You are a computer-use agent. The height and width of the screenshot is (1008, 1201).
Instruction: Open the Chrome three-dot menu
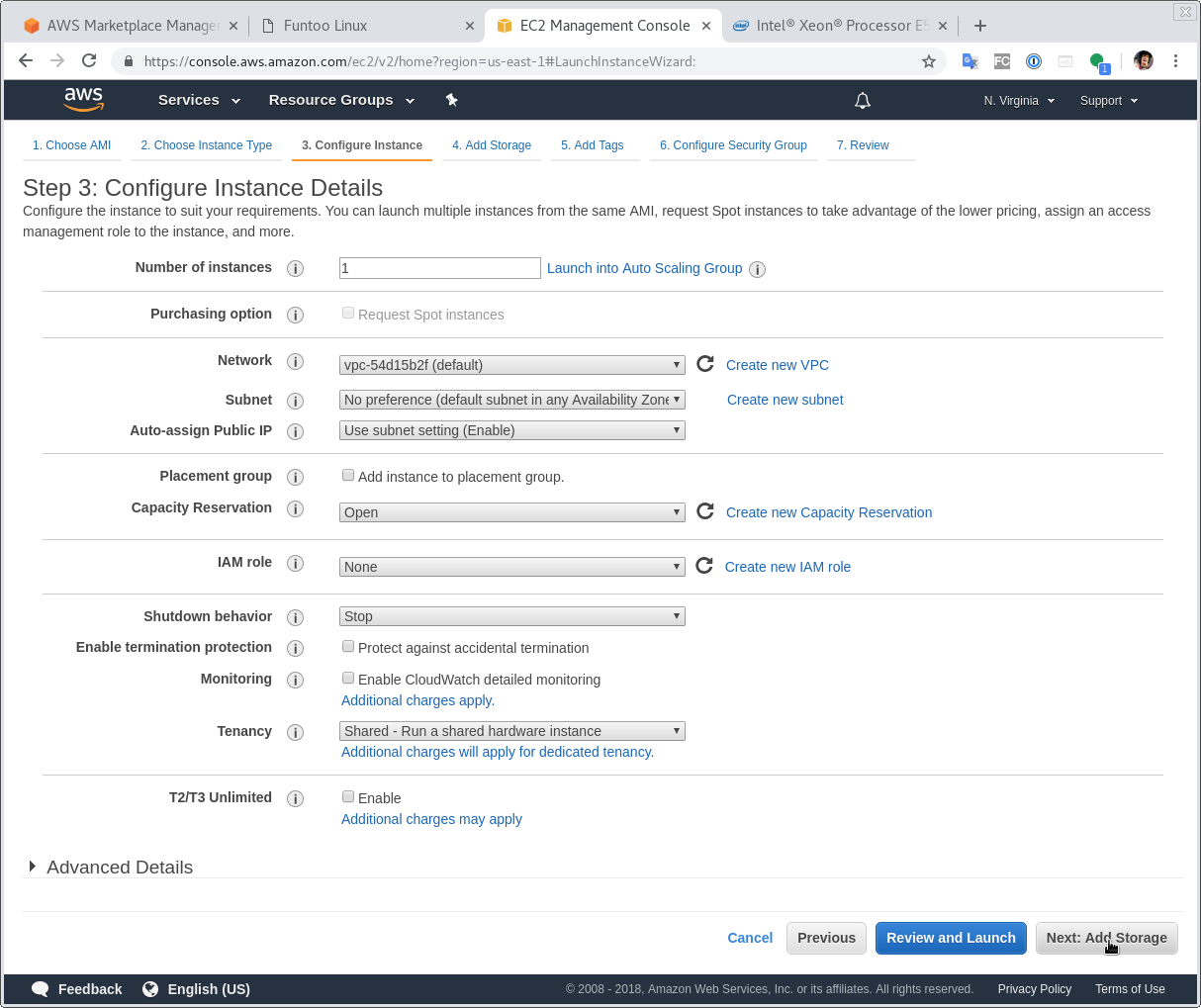tap(1175, 60)
